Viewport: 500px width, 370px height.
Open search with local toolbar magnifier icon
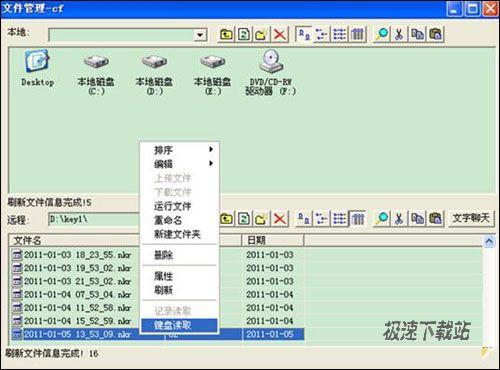point(382,34)
